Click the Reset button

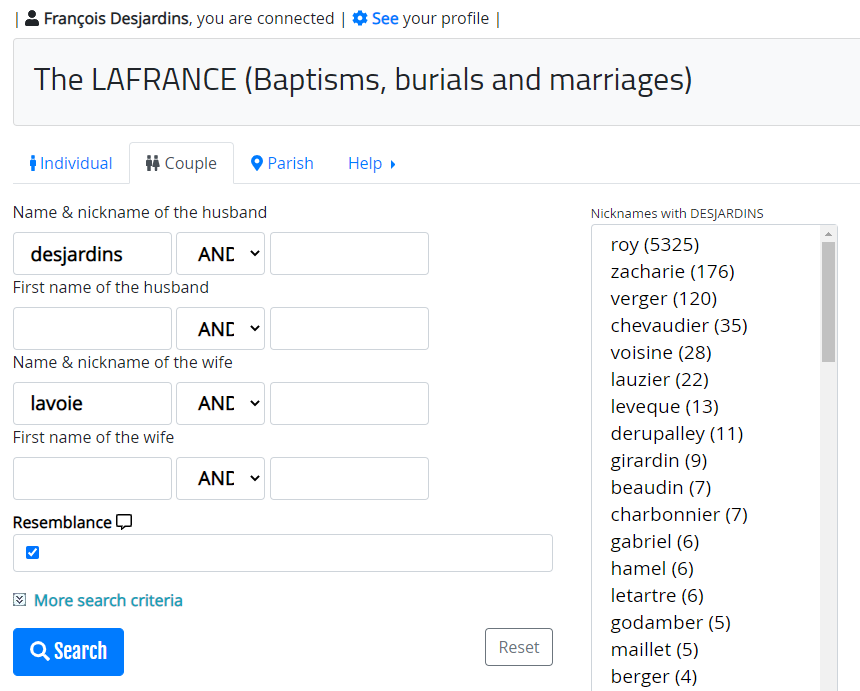[x=519, y=647]
